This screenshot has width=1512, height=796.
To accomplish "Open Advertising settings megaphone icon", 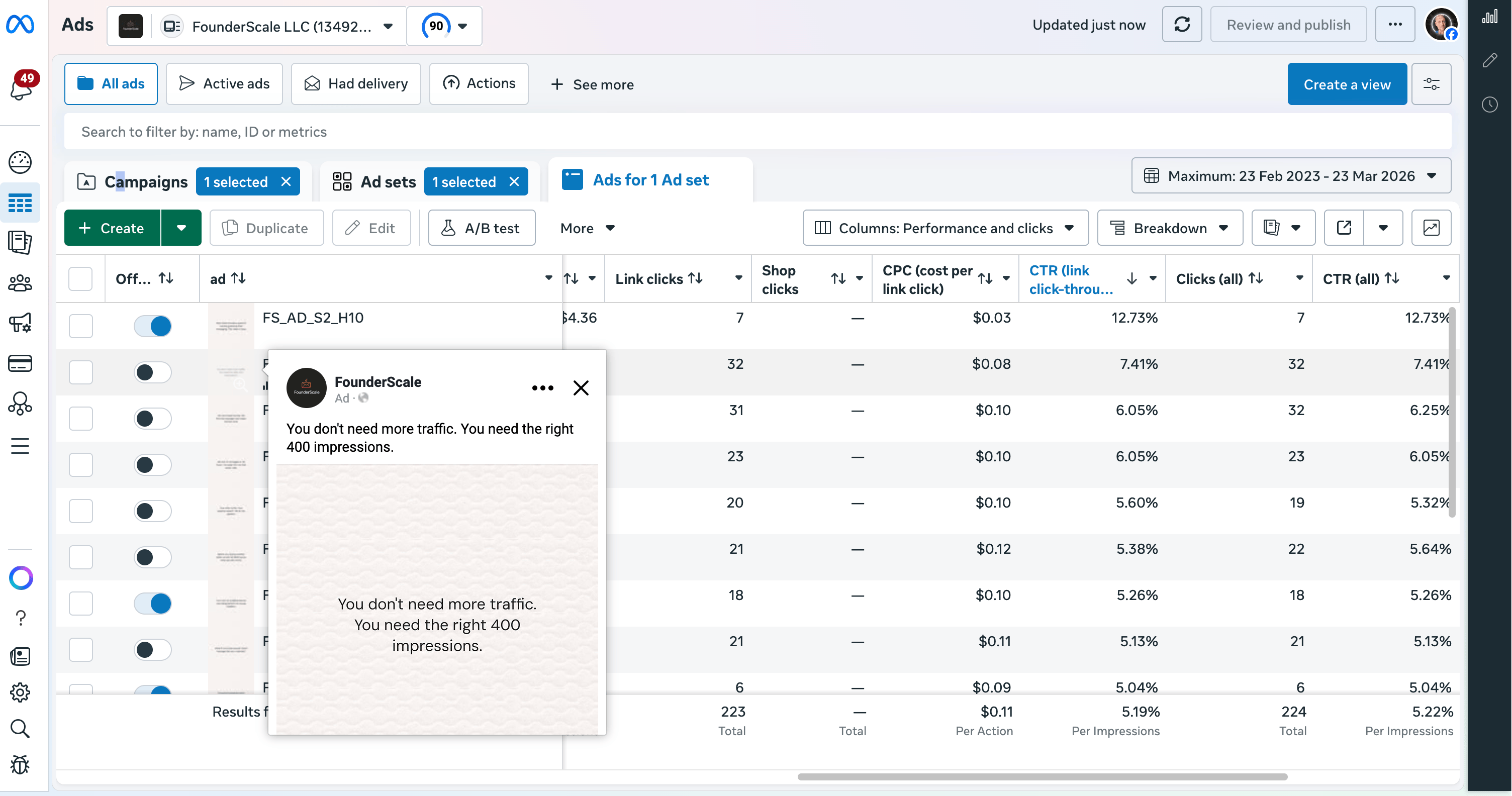I will point(20,323).
